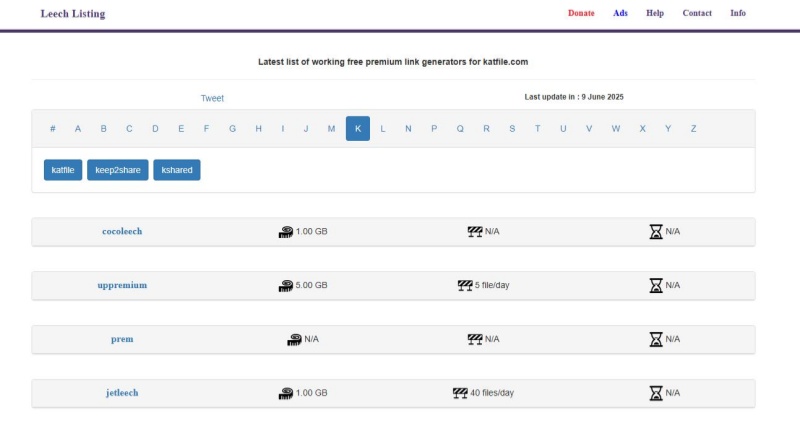Open the Donate page
Image resolution: width=800 pixels, height=429 pixels.
click(x=581, y=13)
